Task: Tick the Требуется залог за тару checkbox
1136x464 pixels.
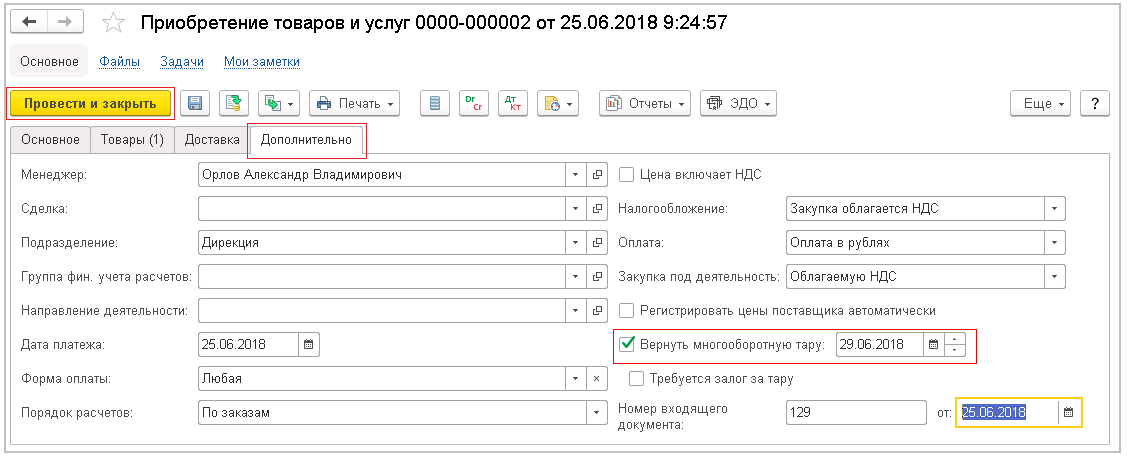Action: pyautogui.click(x=635, y=378)
